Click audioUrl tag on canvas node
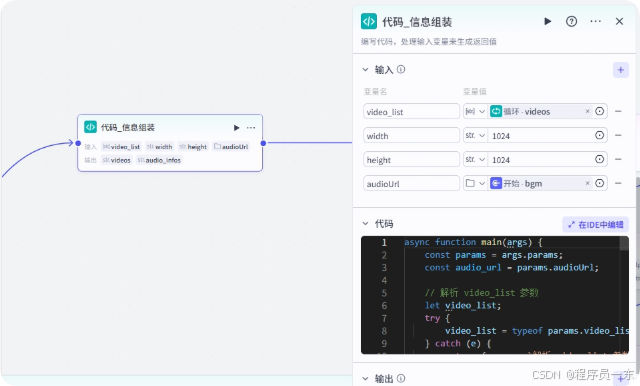Image resolution: width=640 pixels, height=386 pixels. (x=231, y=146)
